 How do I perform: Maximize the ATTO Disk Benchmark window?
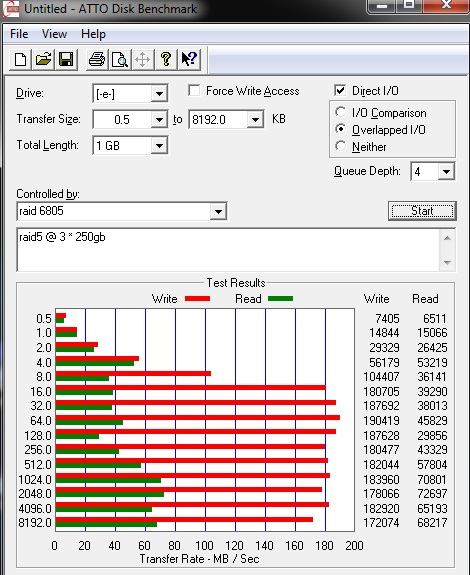click(410, 5)
